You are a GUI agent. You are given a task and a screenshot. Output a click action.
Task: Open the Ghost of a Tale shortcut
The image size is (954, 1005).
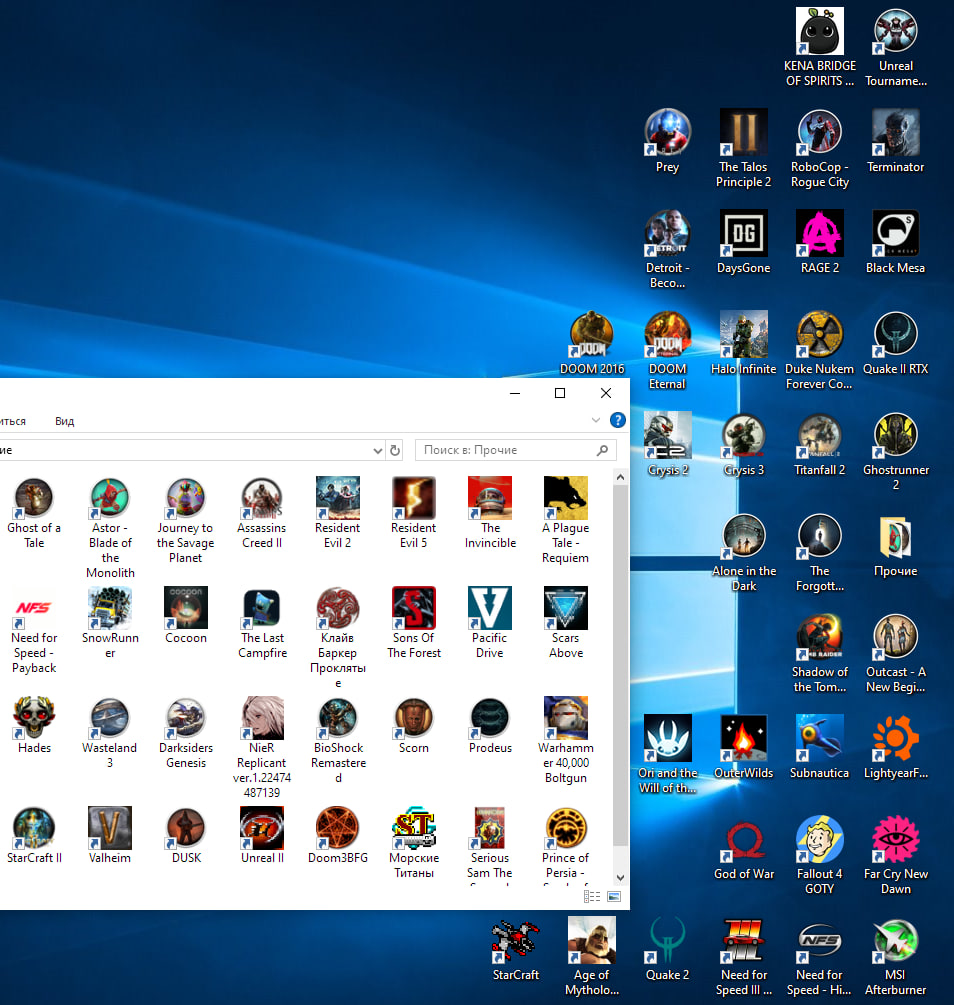click(x=34, y=499)
